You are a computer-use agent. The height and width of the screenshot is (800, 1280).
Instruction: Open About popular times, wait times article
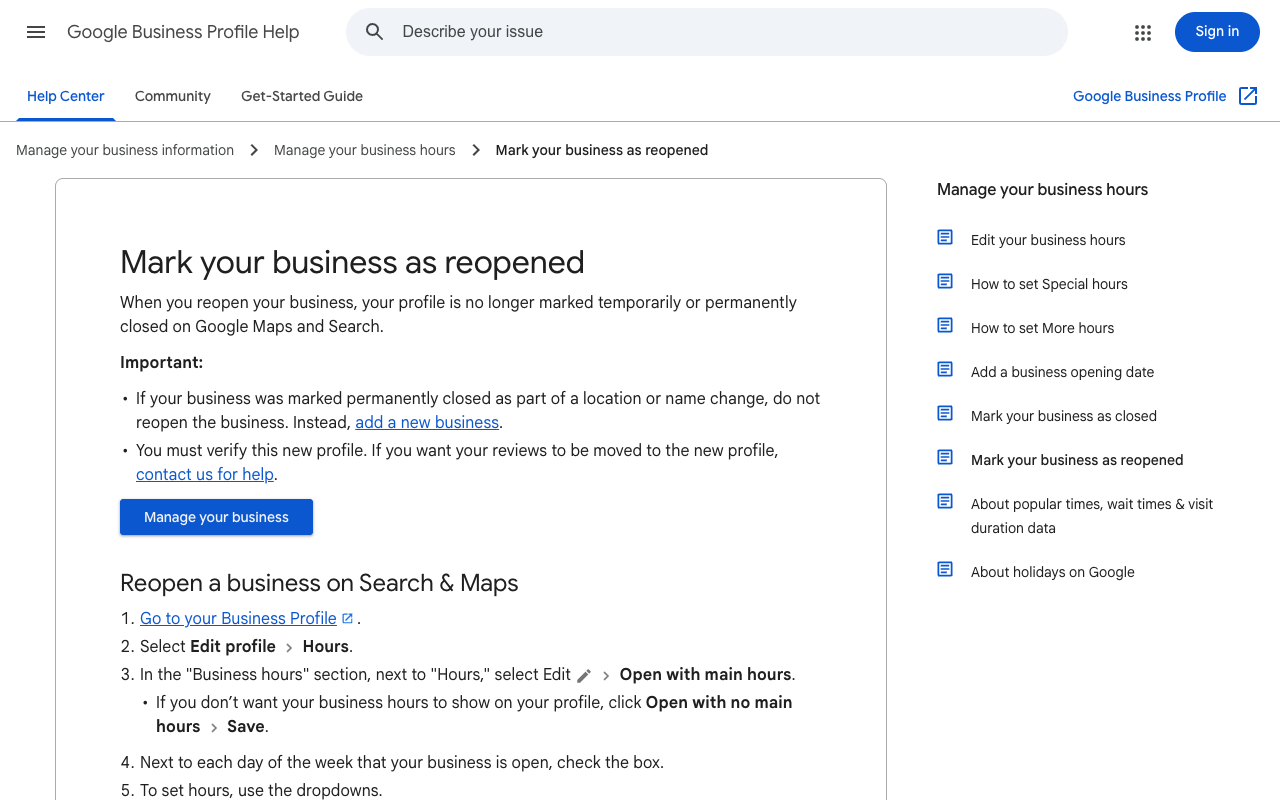[1092, 516]
